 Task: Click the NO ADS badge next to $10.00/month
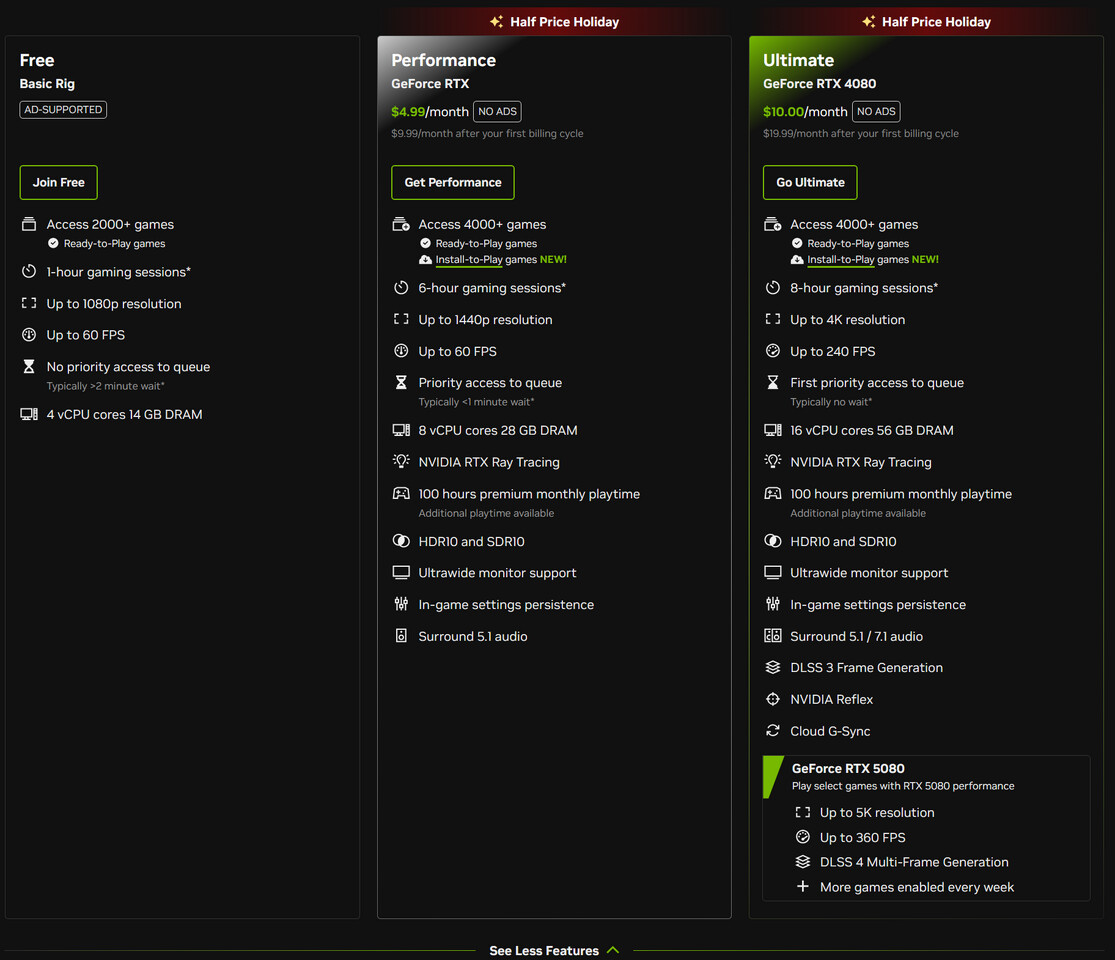[876, 111]
